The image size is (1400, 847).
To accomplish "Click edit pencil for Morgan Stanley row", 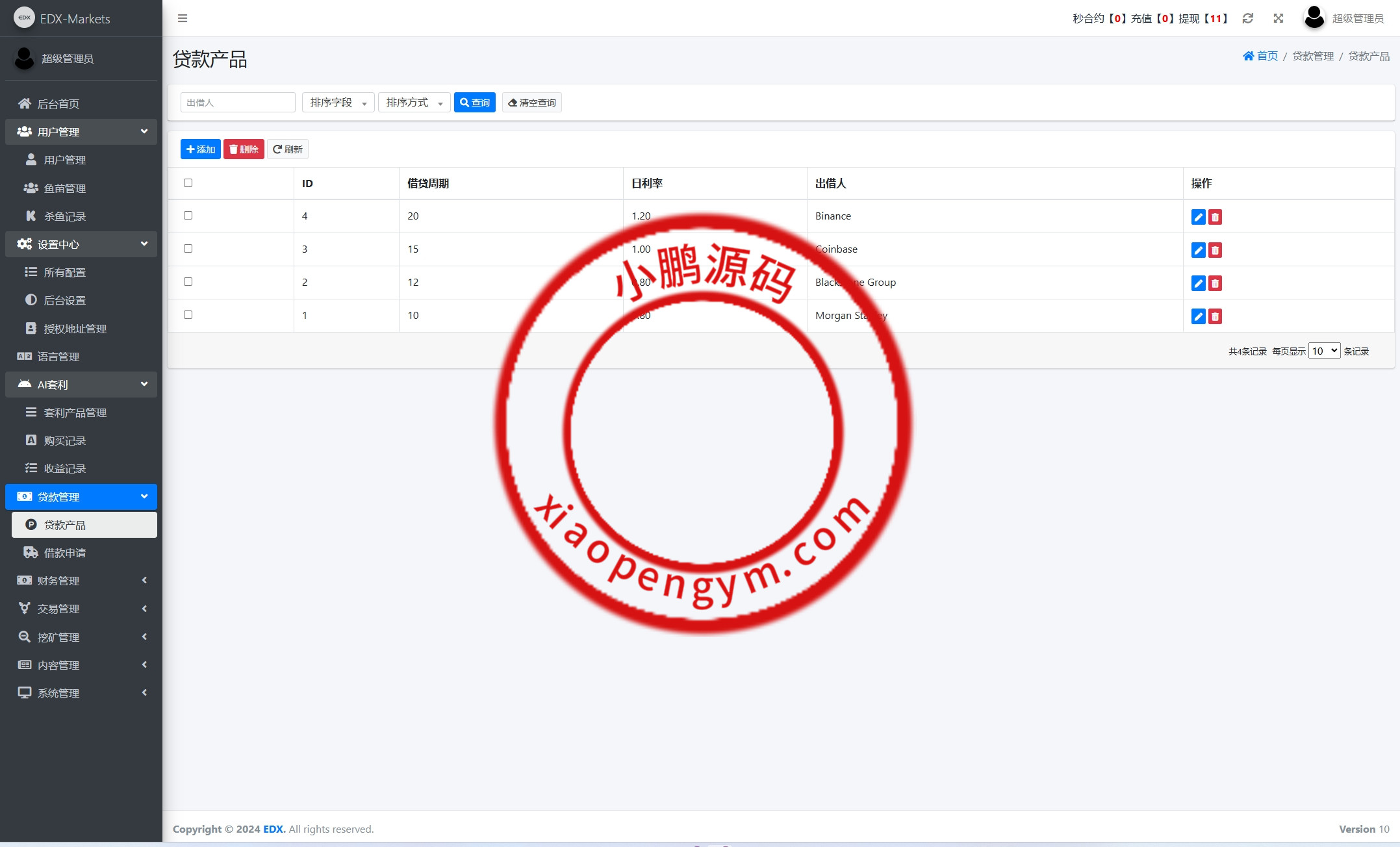I will pos(1198,316).
